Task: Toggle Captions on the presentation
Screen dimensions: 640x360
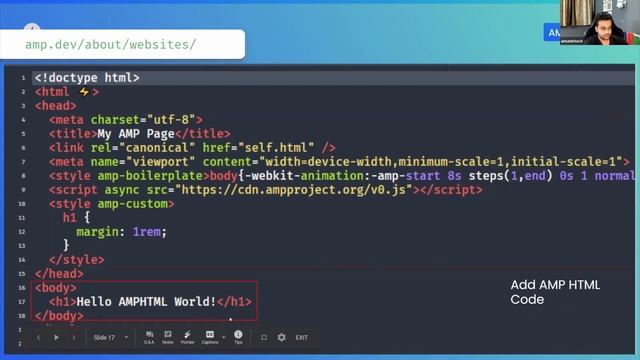Action: tap(210, 337)
